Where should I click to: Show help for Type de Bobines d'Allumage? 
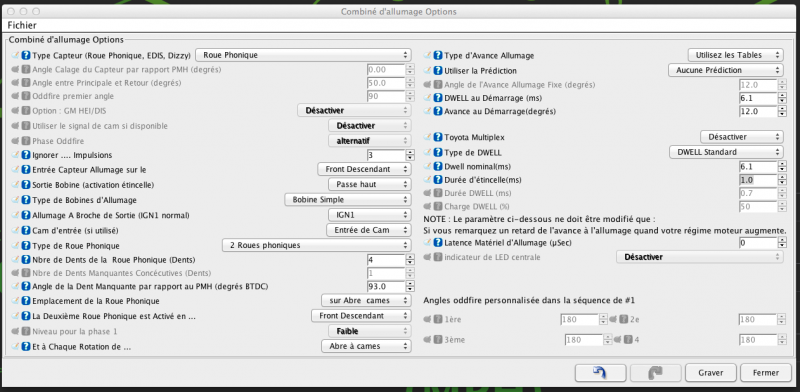27,200
